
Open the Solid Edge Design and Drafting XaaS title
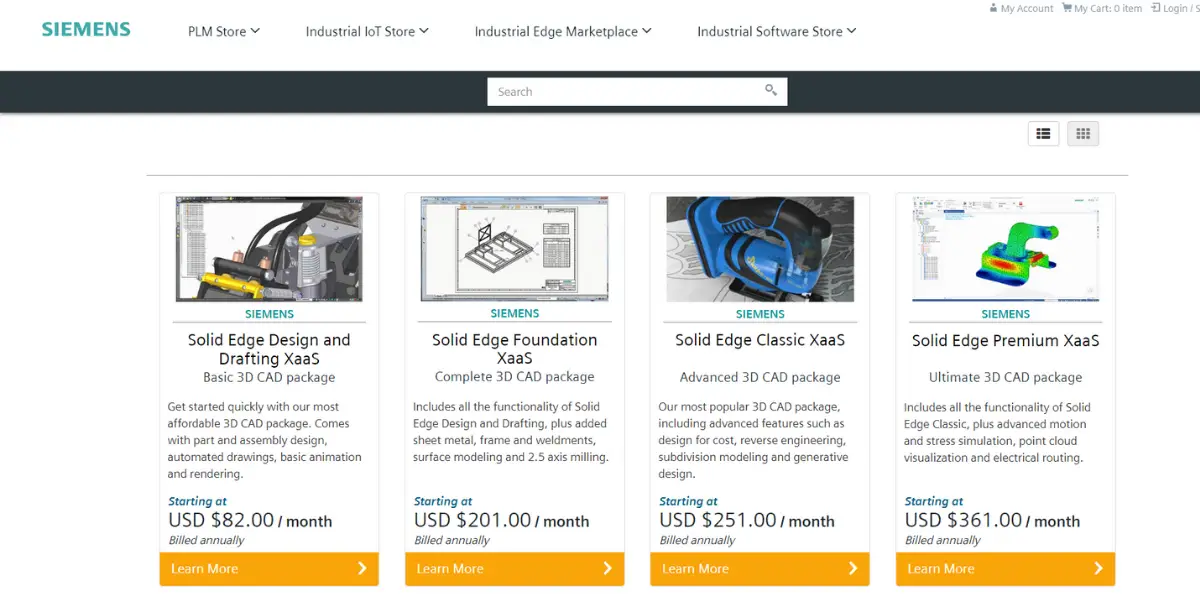click(x=269, y=349)
